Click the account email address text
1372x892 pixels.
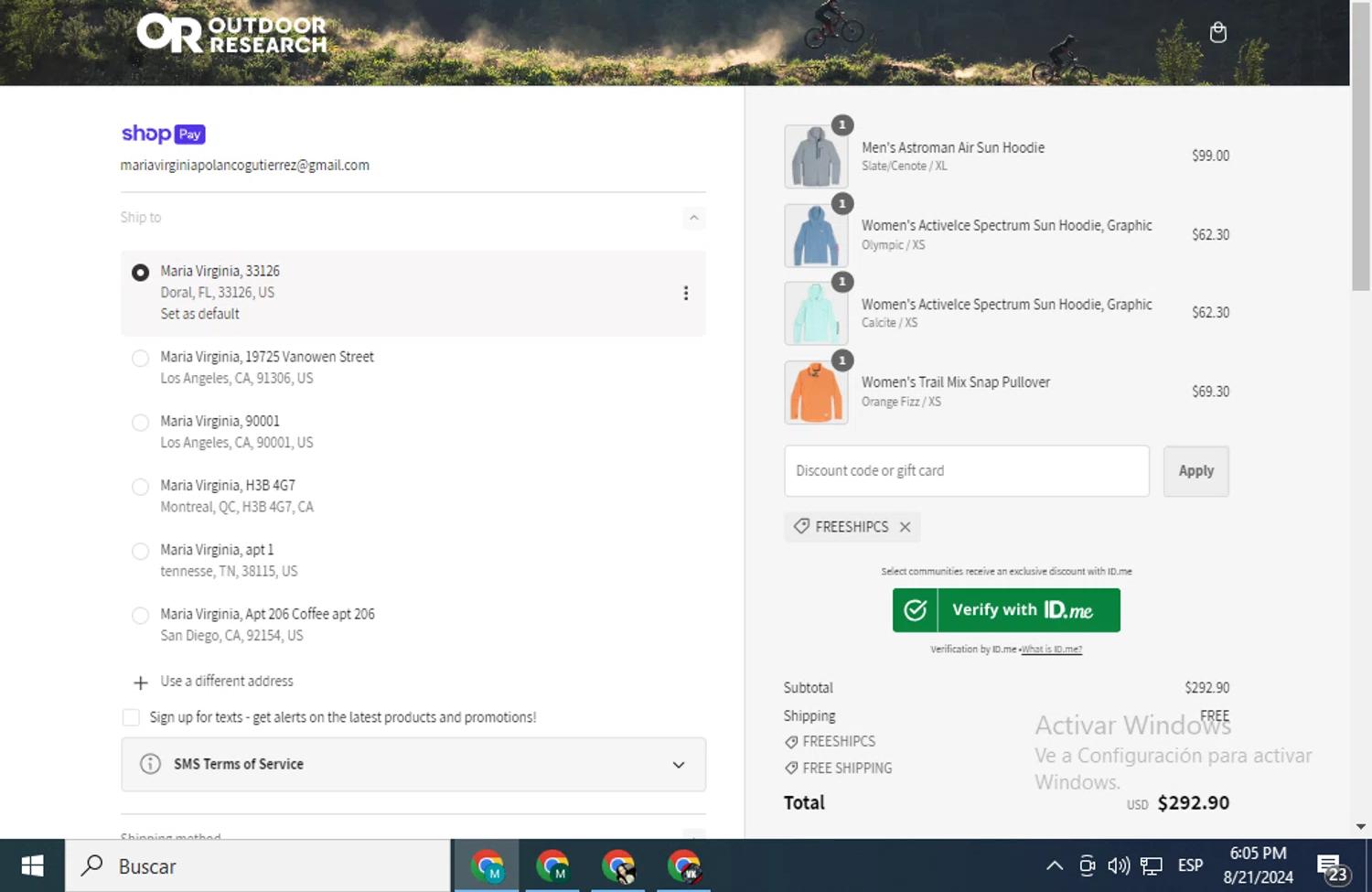[x=245, y=166]
